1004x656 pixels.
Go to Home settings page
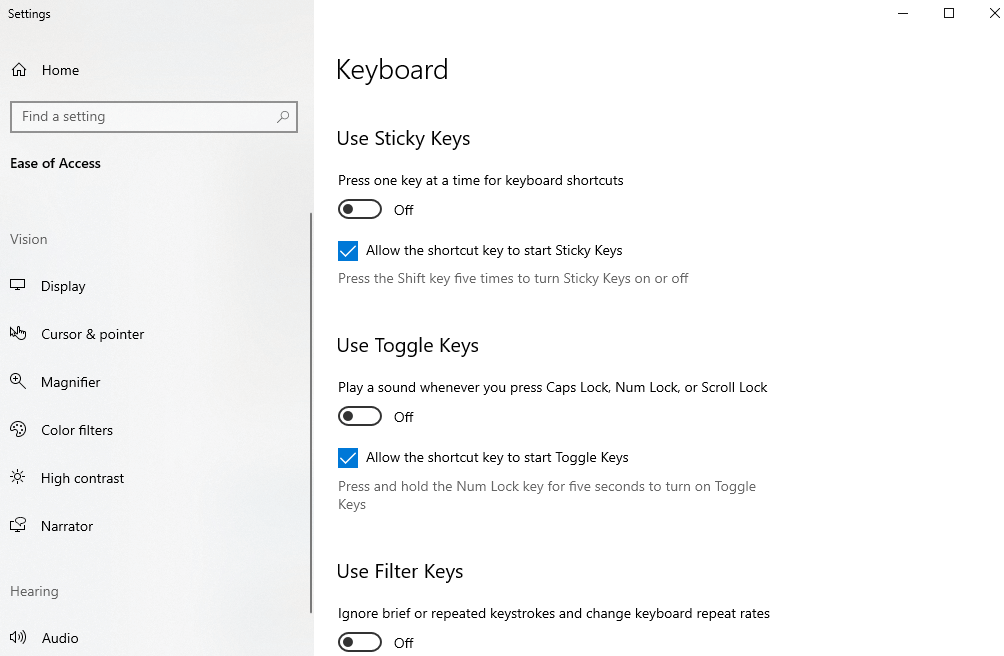point(60,69)
